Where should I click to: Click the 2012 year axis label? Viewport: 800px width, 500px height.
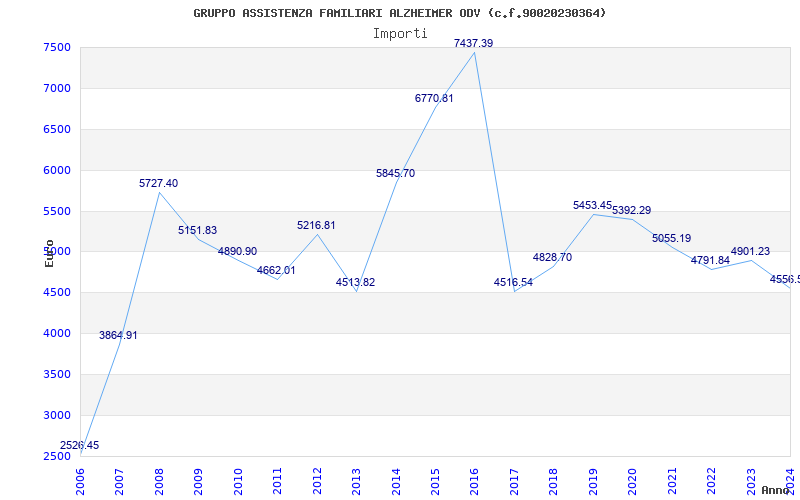317,480
